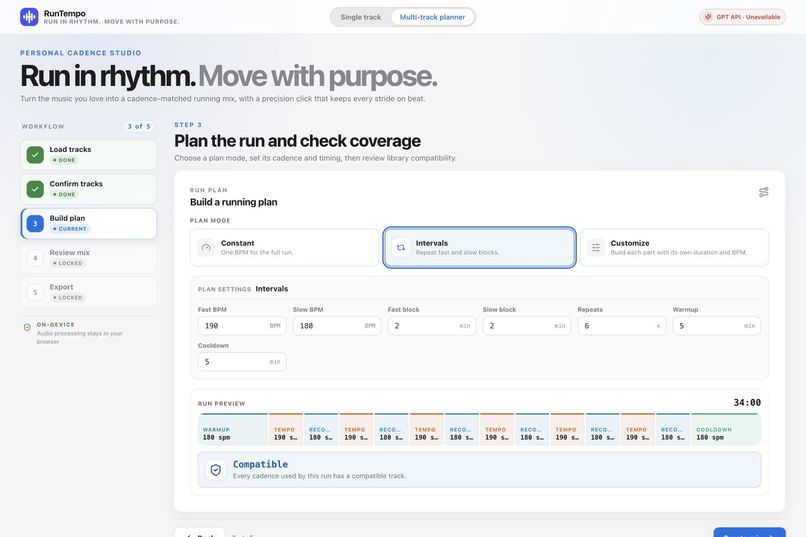This screenshot has width=806, height=537.
Task: Select the first Recovery 180 preview segment
Action: click(x=321, y=429)
